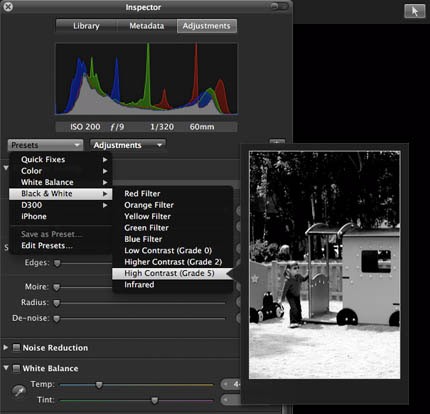Expand the Color presets submenu
Image resolution: width=430 pixels, height=414 pixels.
pos(61,171)
